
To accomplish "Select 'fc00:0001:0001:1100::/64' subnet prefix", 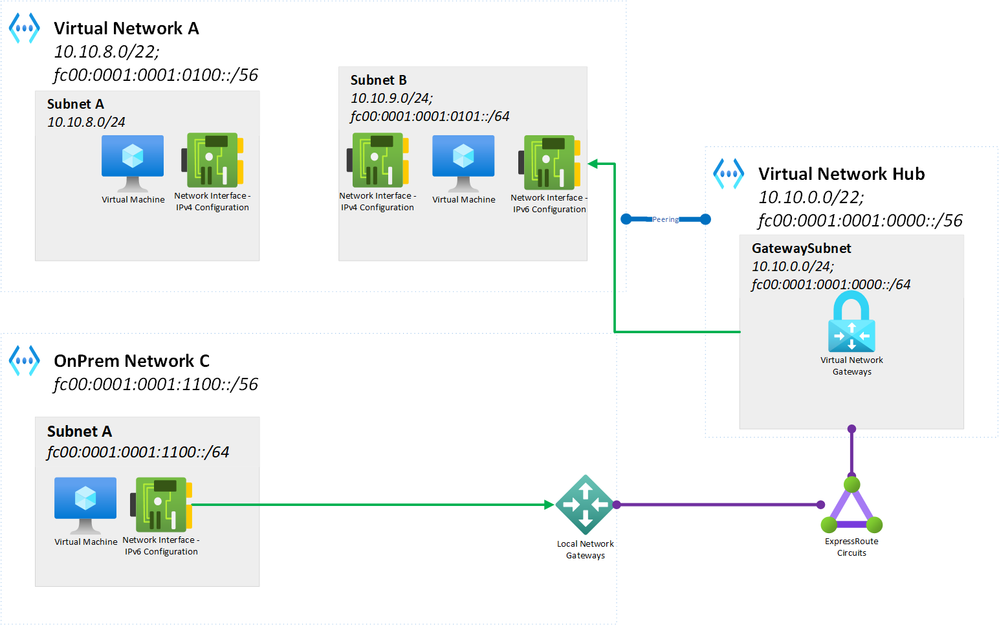I will [x=138, y=452].
